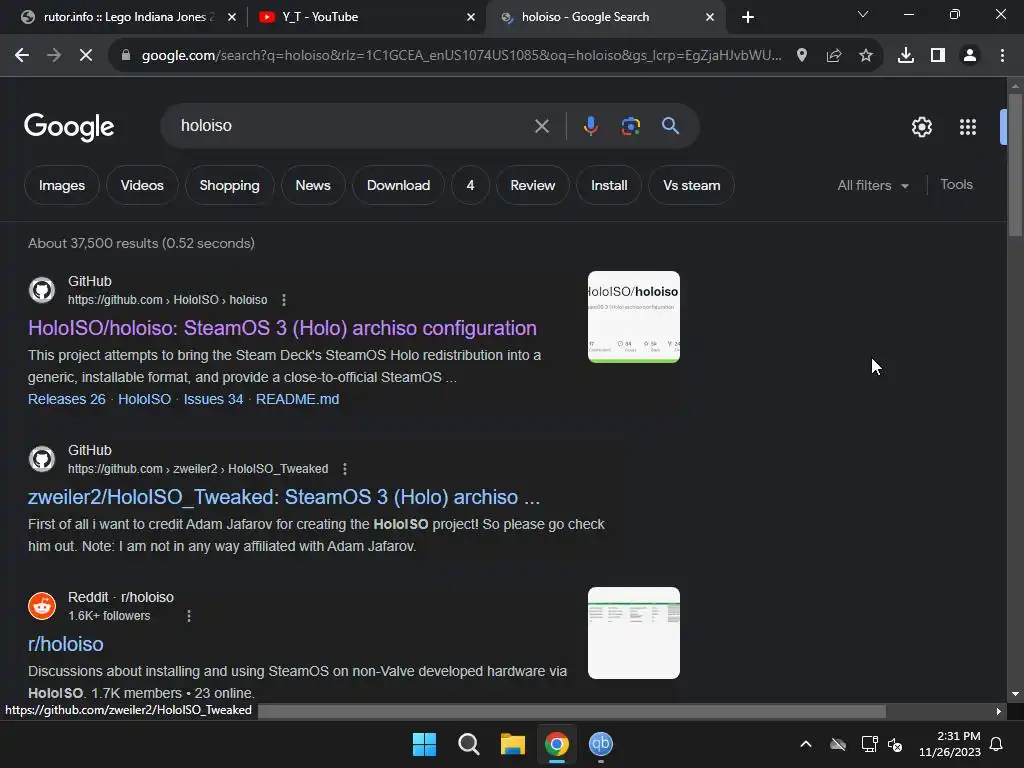Bookmark this tab with the star
Viewport: 1024px width, 768px height.
(866, 56)
